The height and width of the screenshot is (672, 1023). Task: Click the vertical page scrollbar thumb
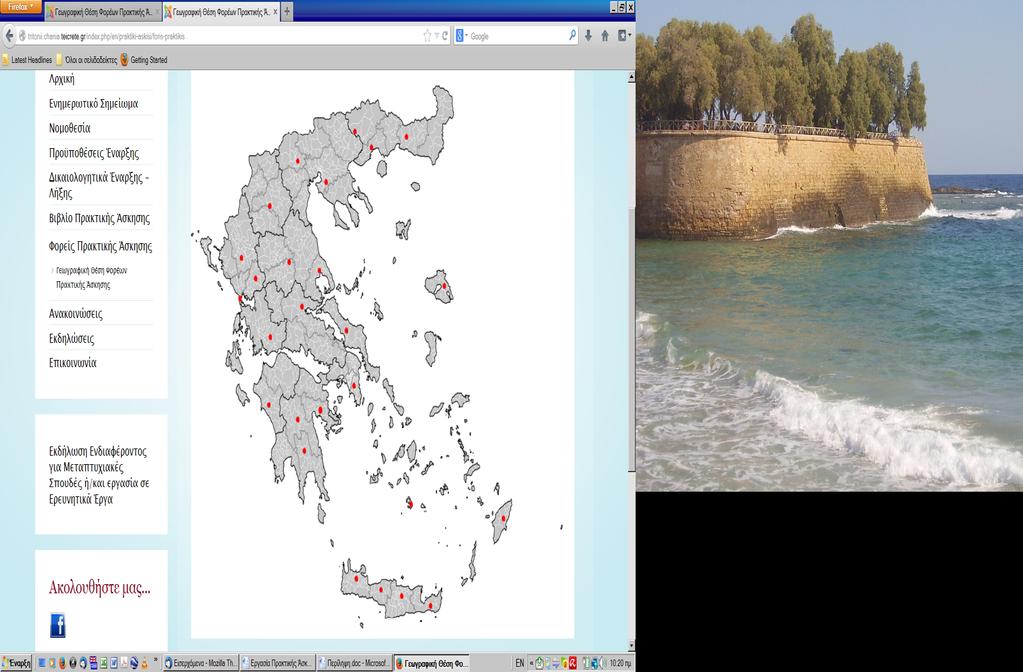(x=631, y=339)
